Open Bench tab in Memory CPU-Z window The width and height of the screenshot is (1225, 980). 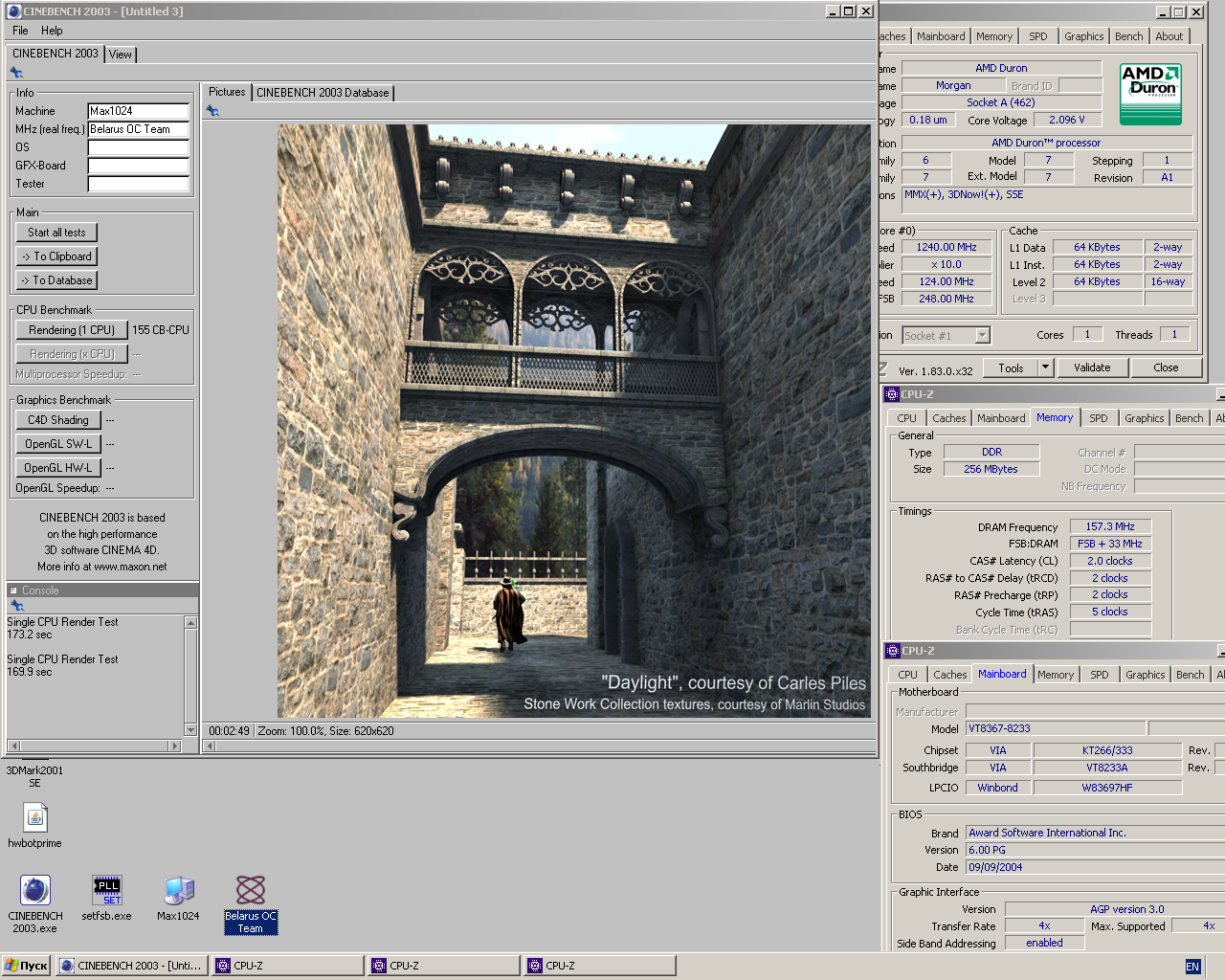[x=1190, y=418]
